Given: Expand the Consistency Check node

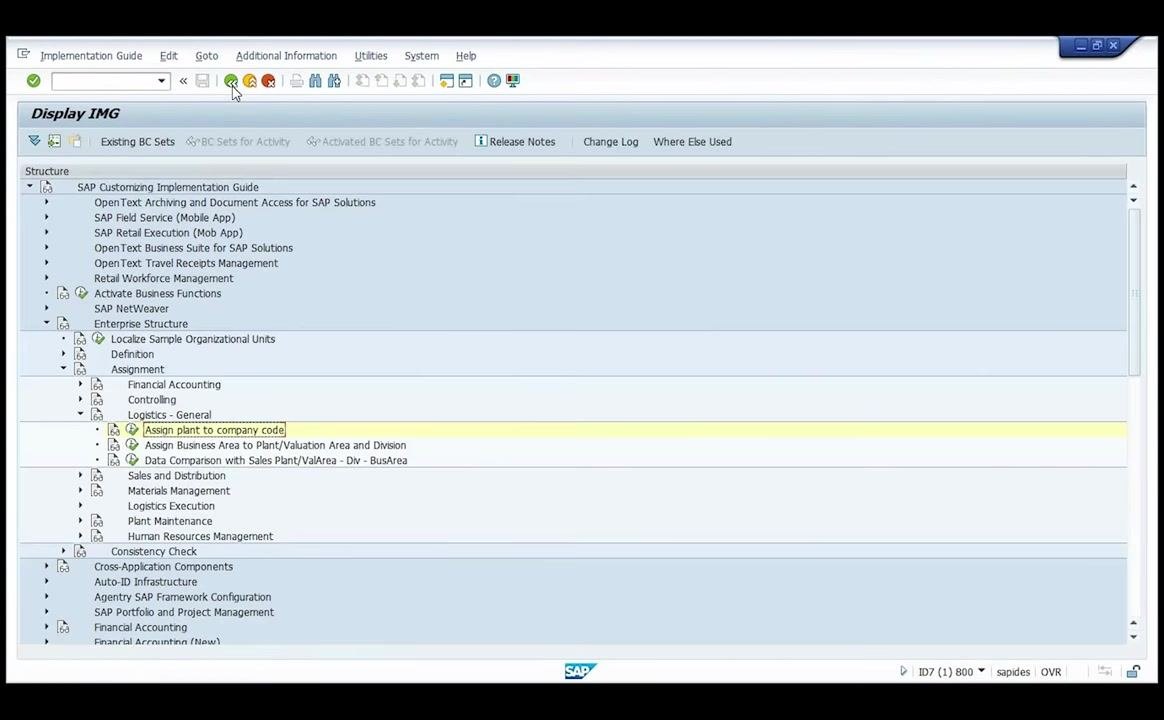Looking at the screenshot, I should (63, 551).
